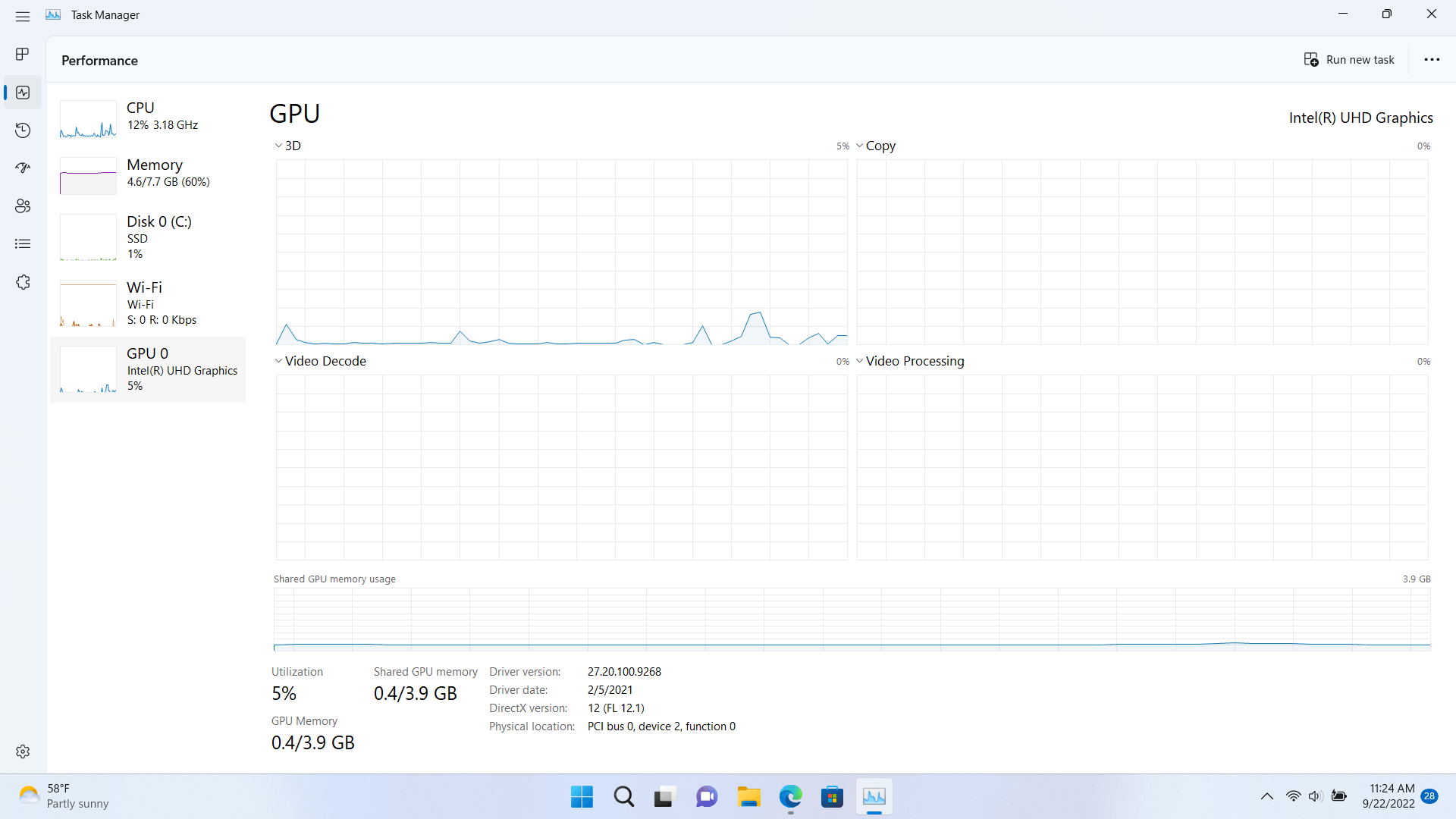Screen dimensions: 1456x819
Task: Toggle the hamburger navigation menu
Action: click(x=23, y=15)
